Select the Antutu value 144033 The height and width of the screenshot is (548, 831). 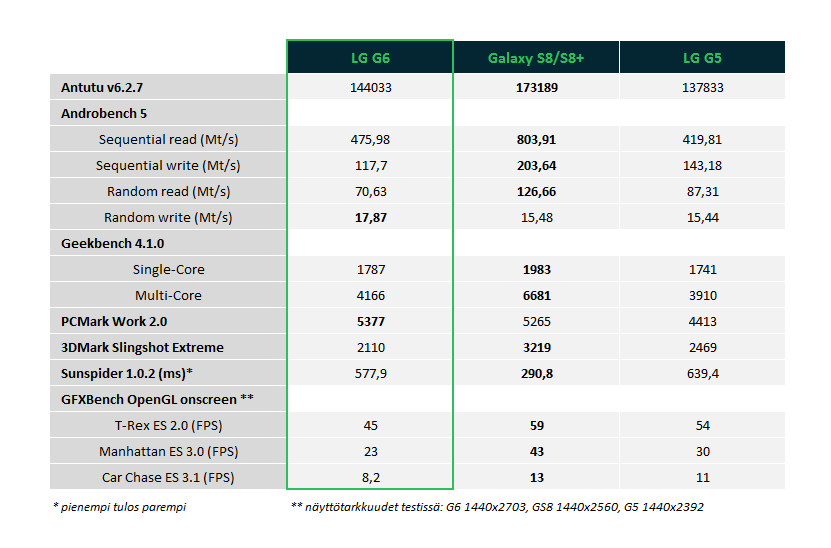coord(370,87)
